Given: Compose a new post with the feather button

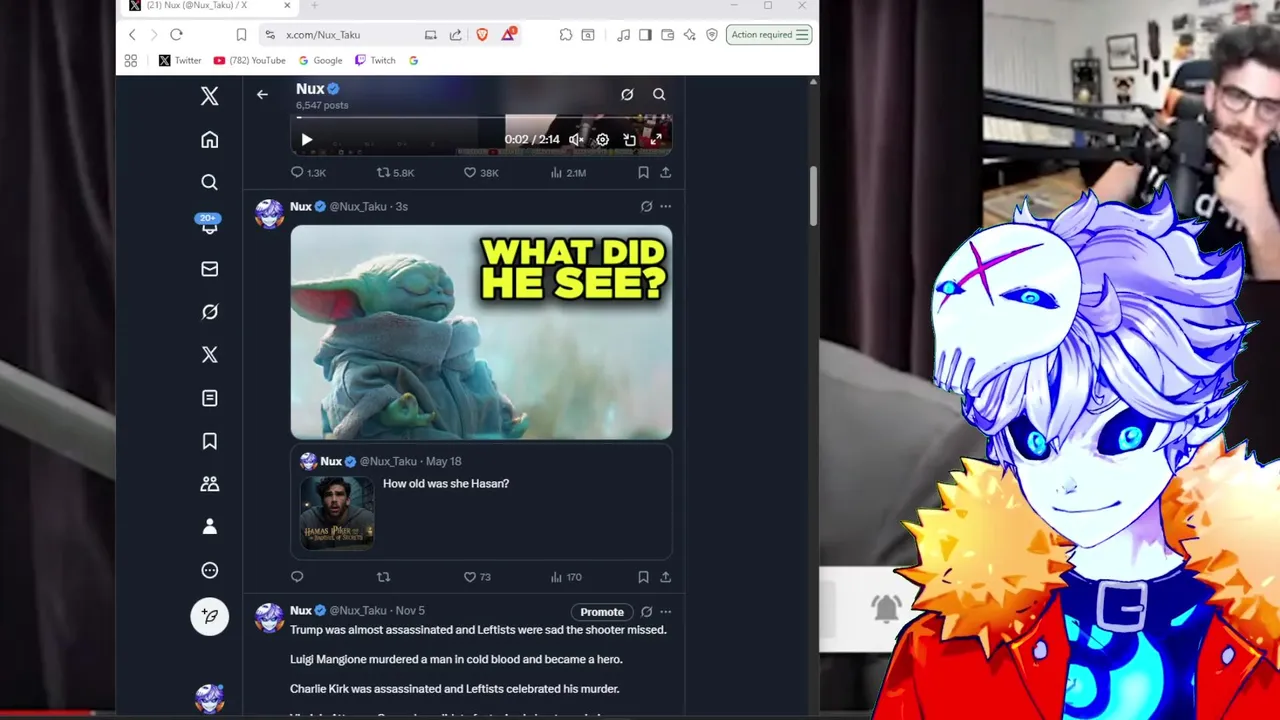Looking at the screenshot, I should (209, 616).
